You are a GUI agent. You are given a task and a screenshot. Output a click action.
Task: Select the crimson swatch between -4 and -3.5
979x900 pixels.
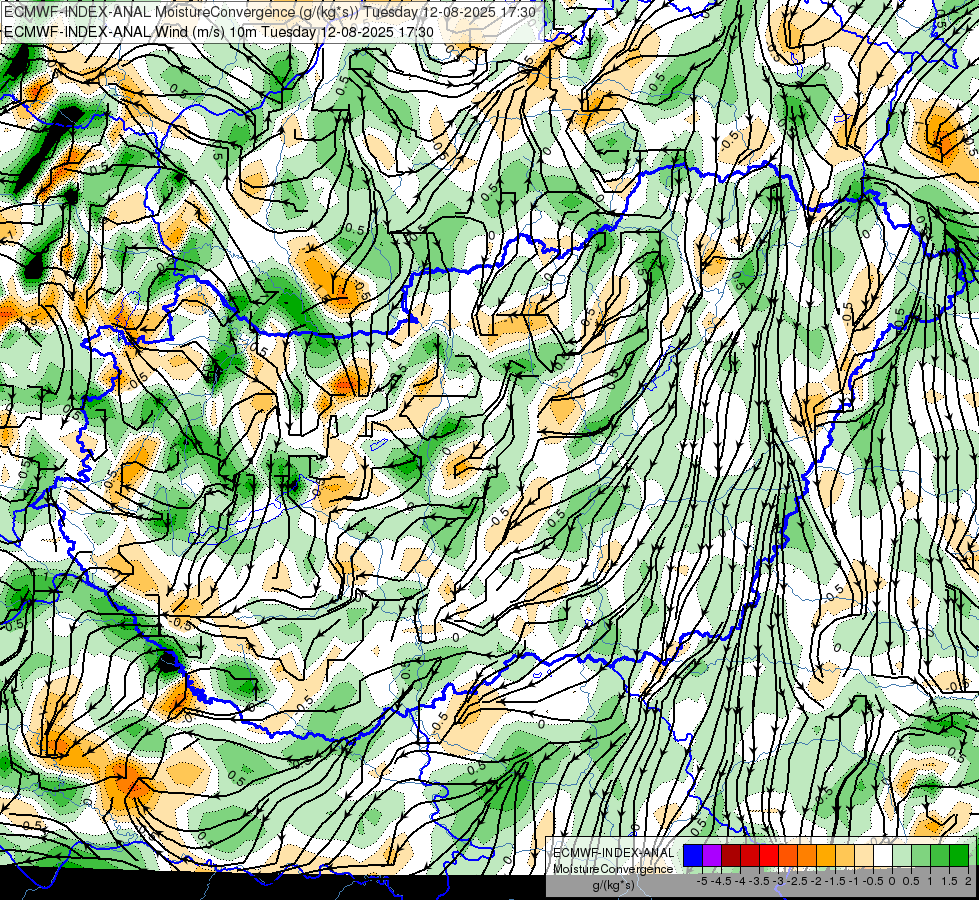(750, 856)
